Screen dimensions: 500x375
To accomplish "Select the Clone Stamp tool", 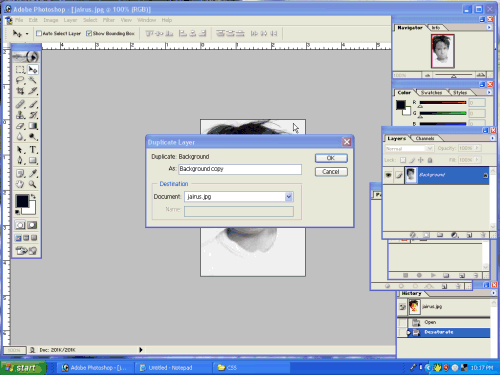I will point(20,115).
